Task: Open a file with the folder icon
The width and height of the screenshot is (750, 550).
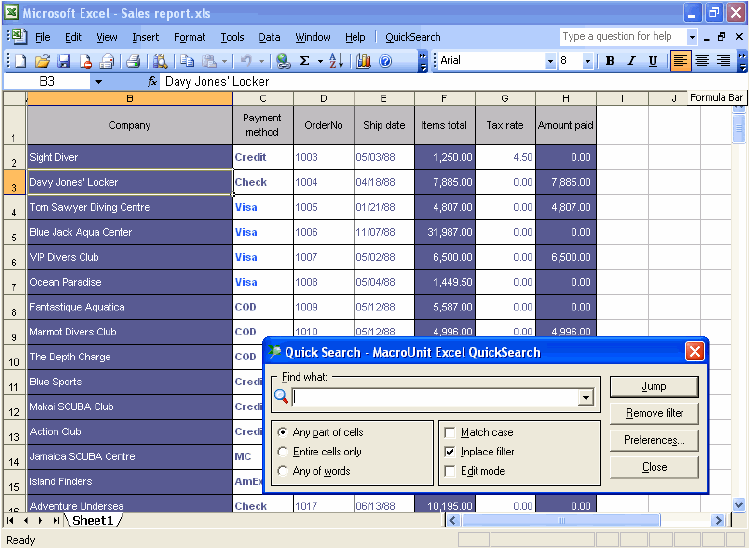Action: click(x=42, y=61)
